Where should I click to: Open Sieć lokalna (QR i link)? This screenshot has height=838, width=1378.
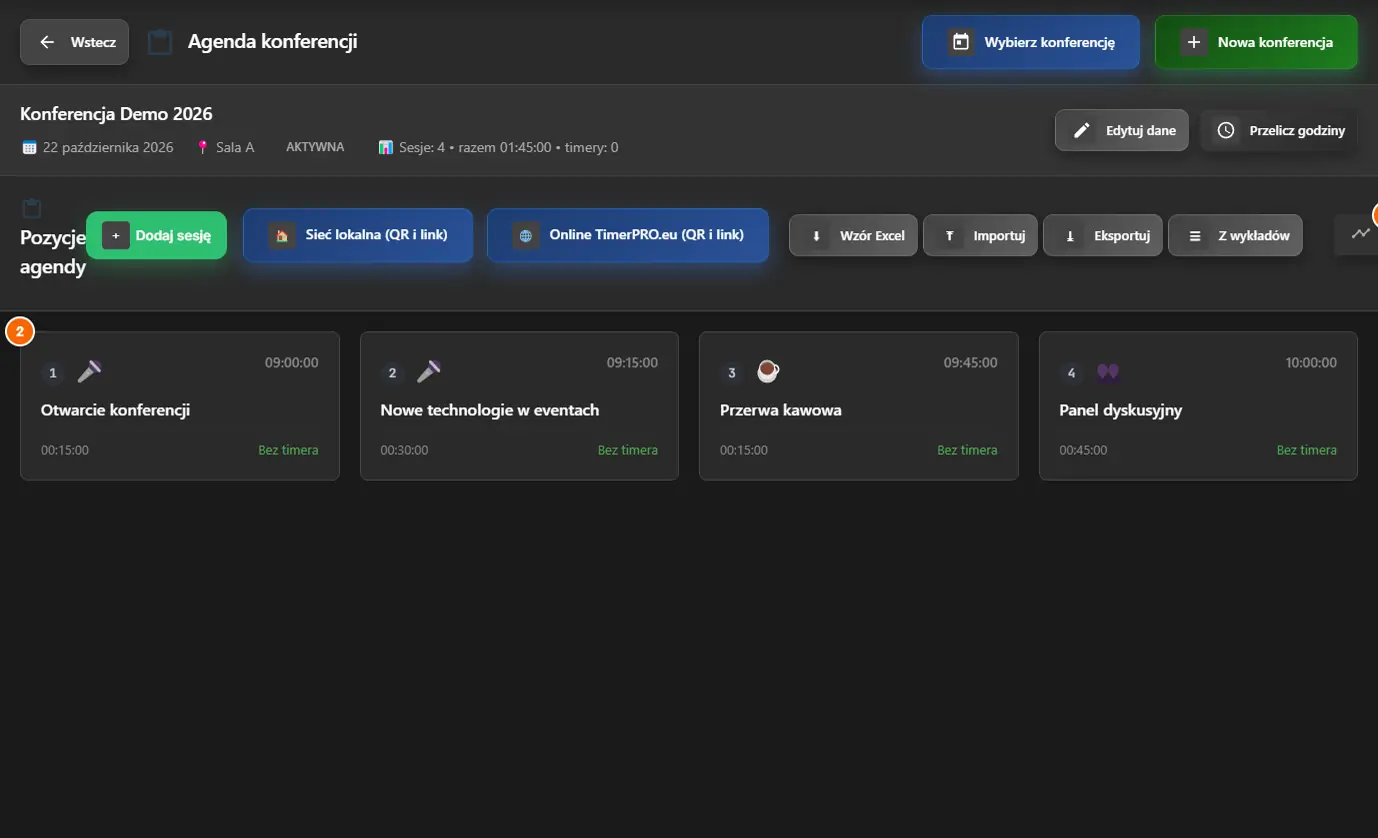coord(358,236)
